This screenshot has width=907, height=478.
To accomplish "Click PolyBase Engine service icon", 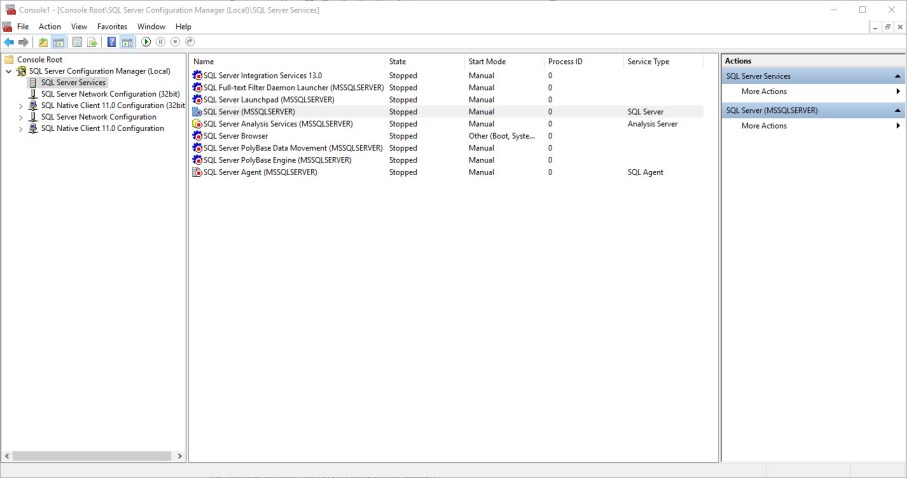I will point(197,160).
